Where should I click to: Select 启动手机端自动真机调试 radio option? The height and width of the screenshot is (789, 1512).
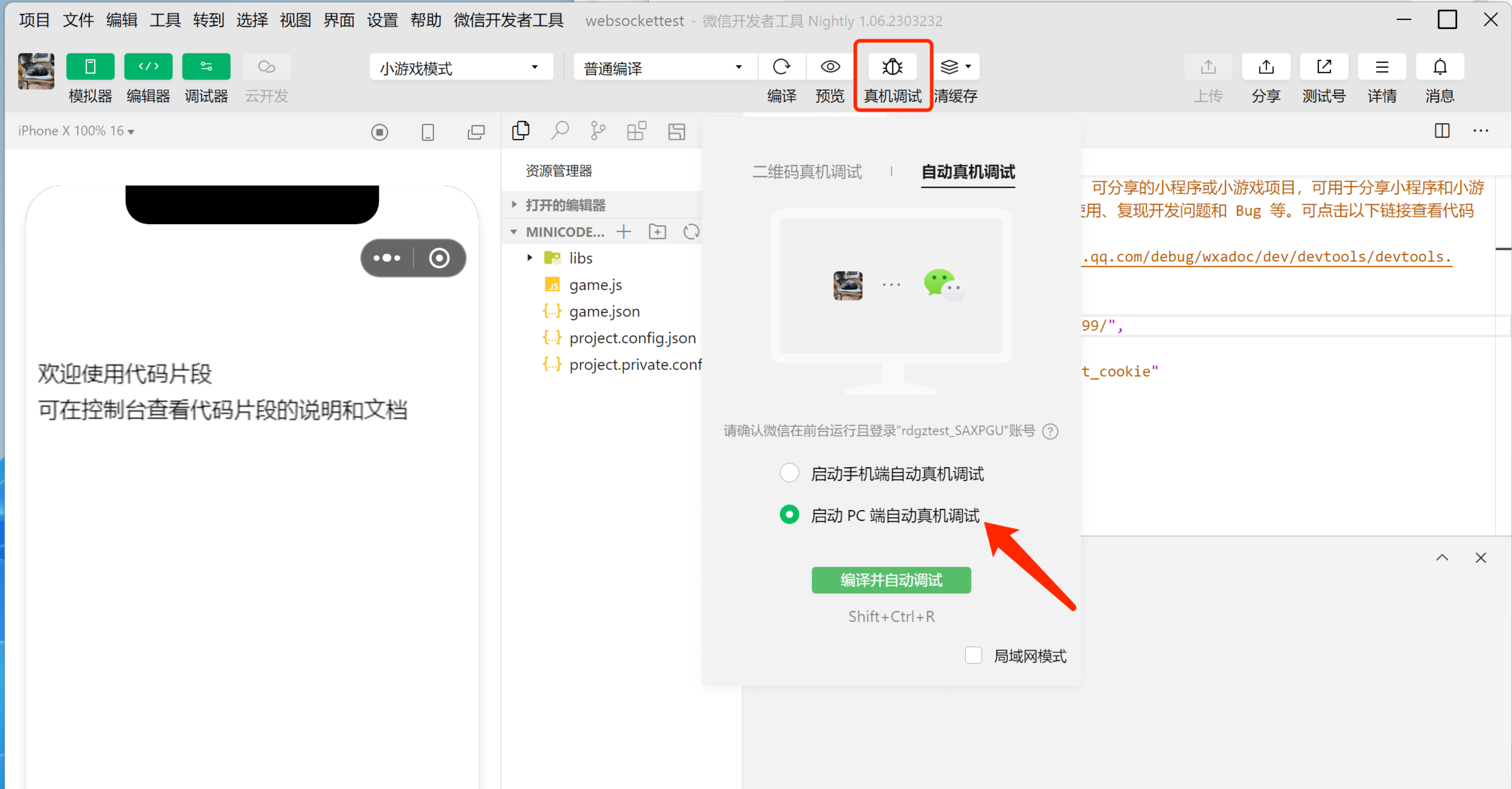click(790, 473)
